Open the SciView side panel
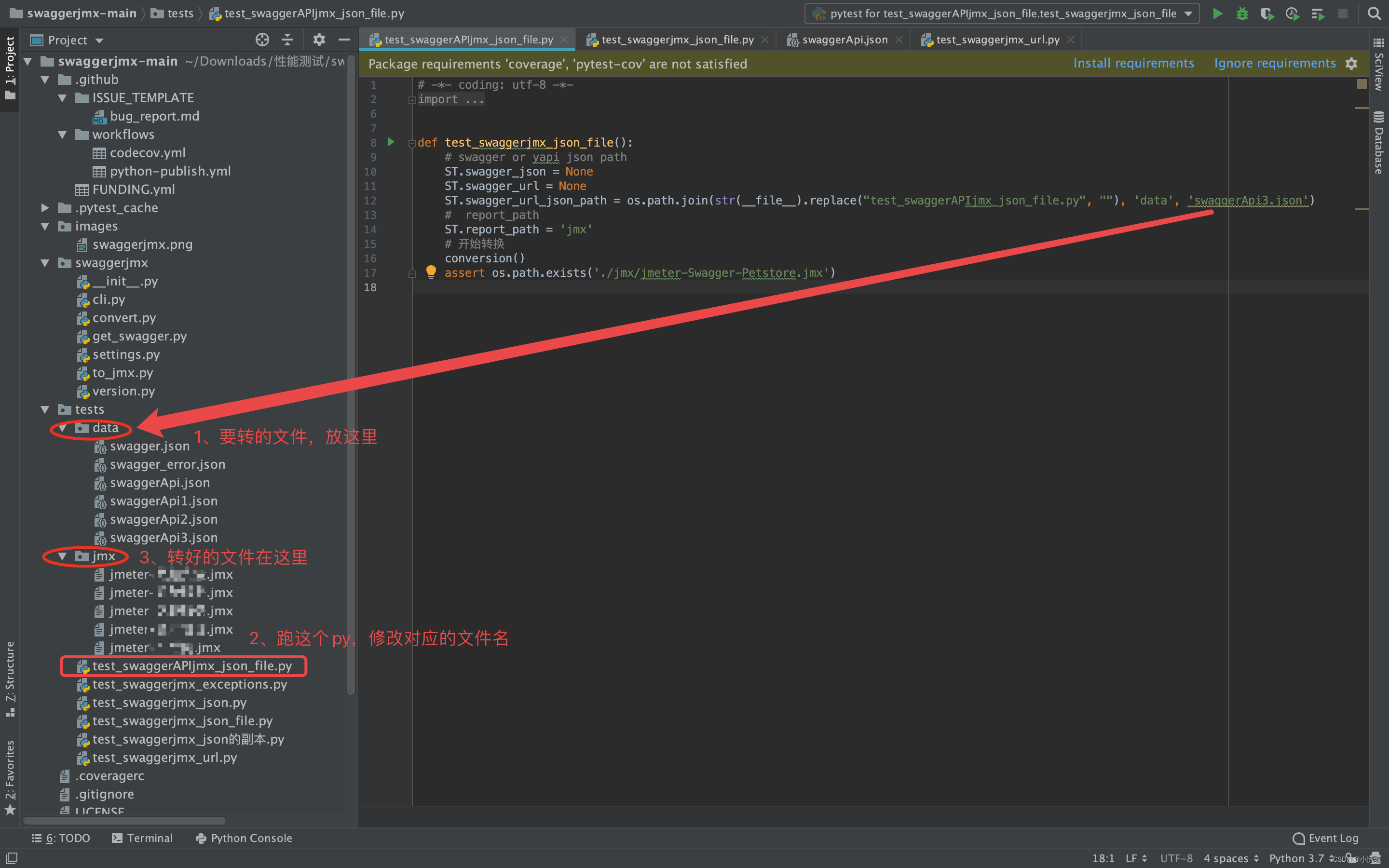The height and width of the screenshot is (868, 1389). (x=1379, y=64)
